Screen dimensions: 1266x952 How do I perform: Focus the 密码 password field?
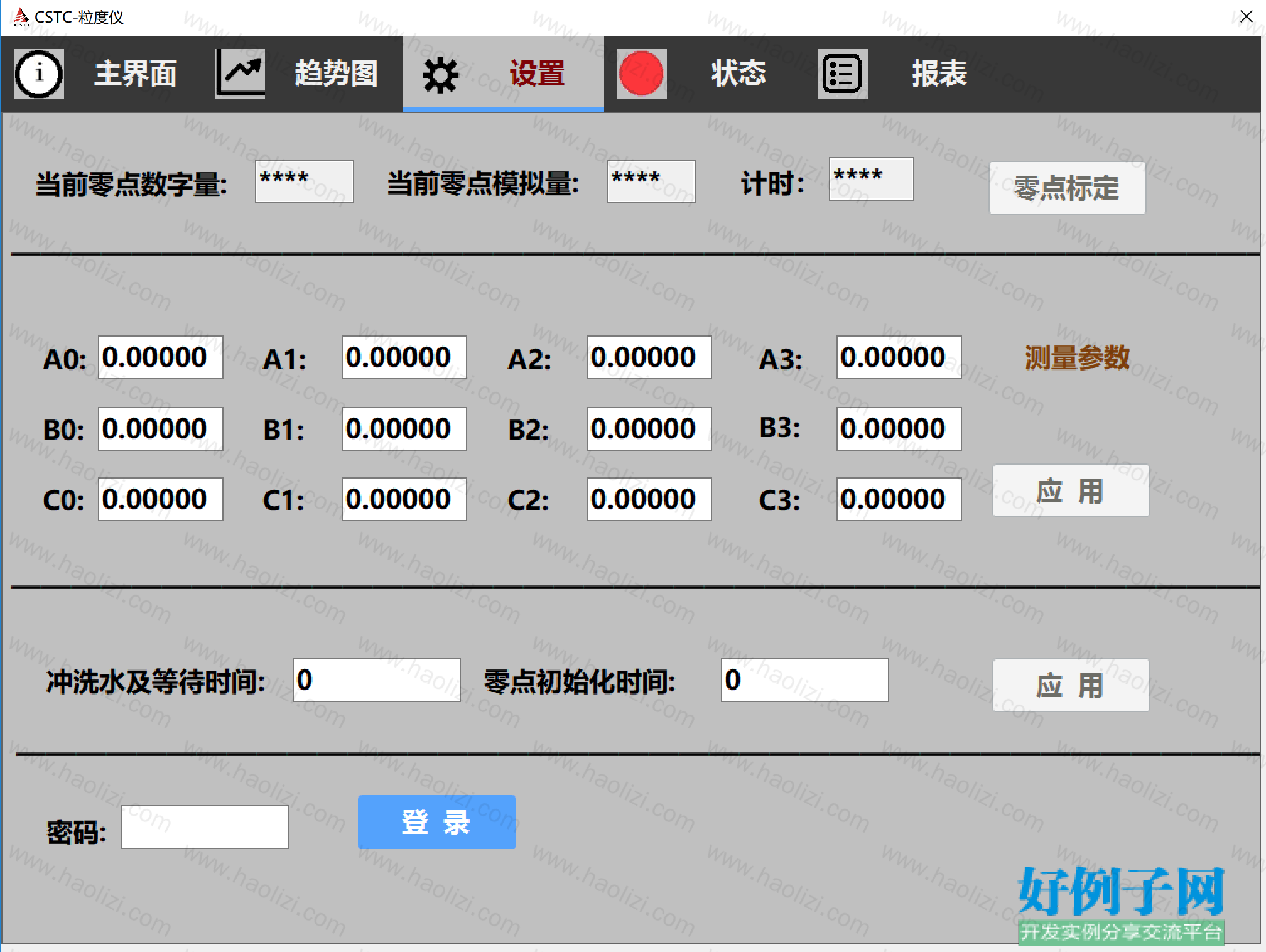pos(205,827)
